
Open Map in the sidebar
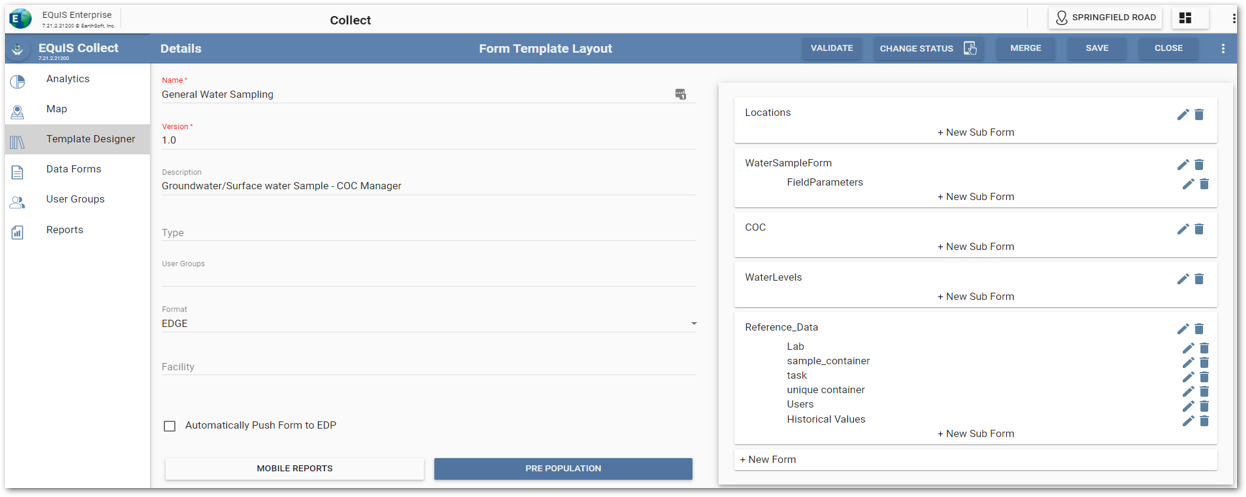[77, 109]
